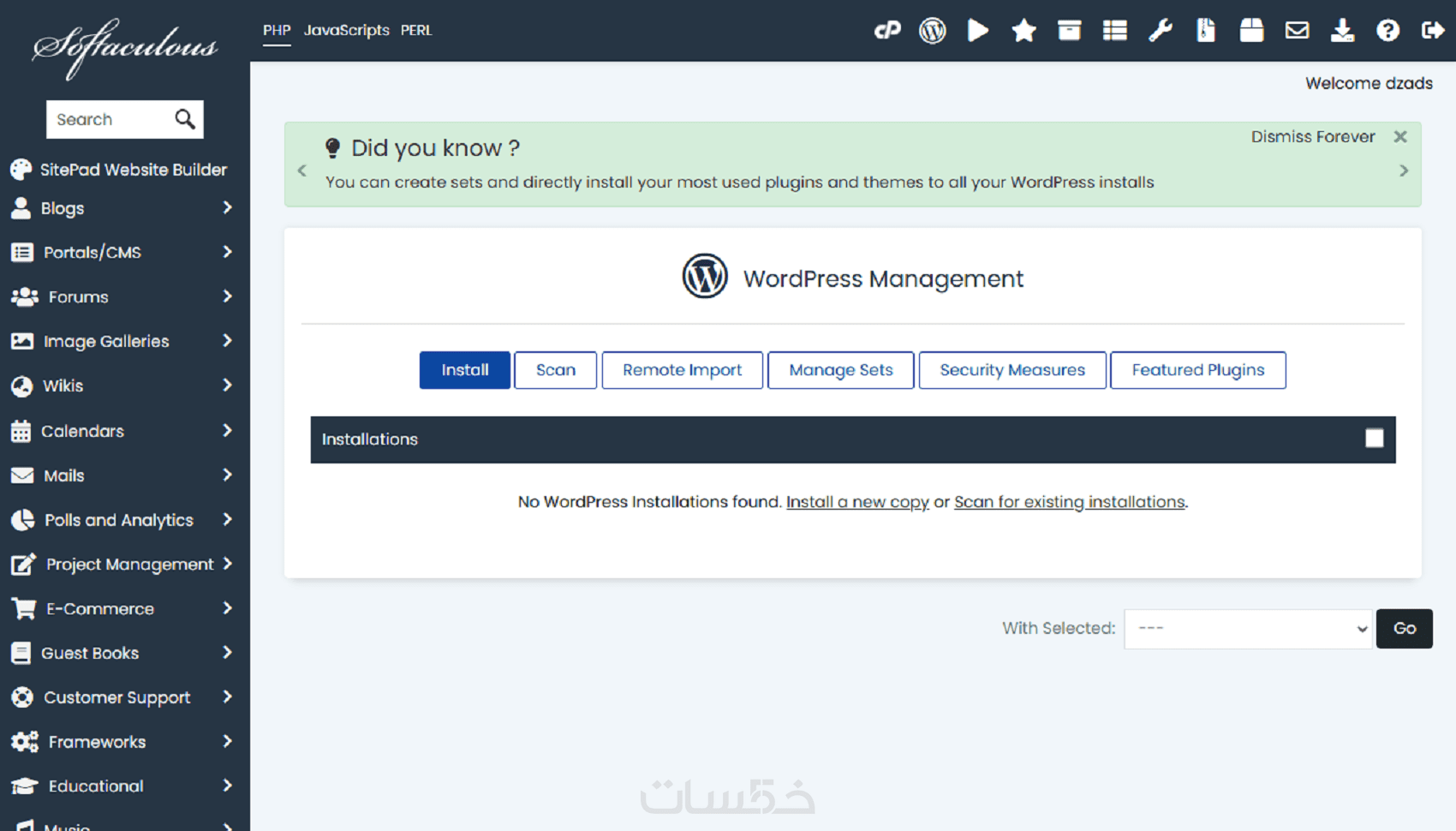
Task: Open settings via the wrench icon
Action: pyautogui.click(x=1161, y=31)
